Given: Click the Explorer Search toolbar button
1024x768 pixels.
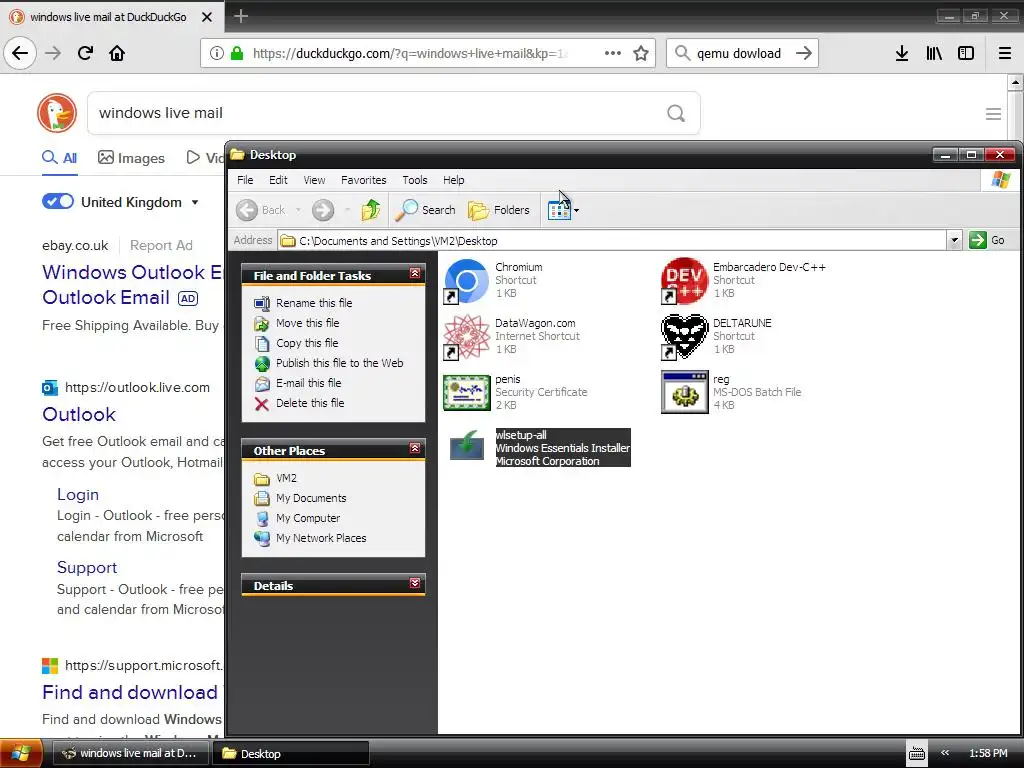Looking at the screenshot, I should coord(426,210).
